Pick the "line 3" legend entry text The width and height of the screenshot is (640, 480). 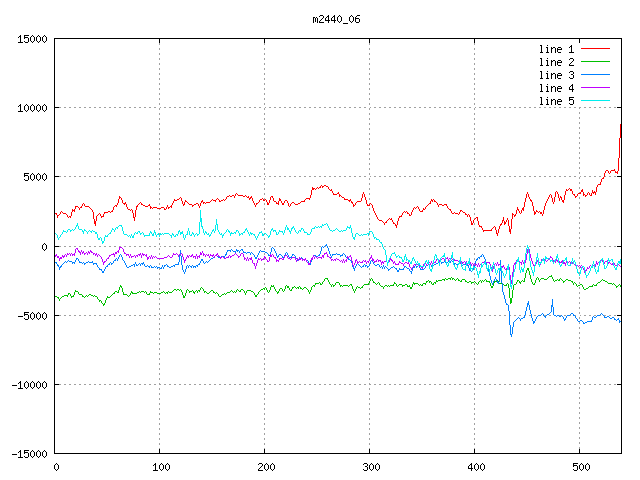(556, 75)
